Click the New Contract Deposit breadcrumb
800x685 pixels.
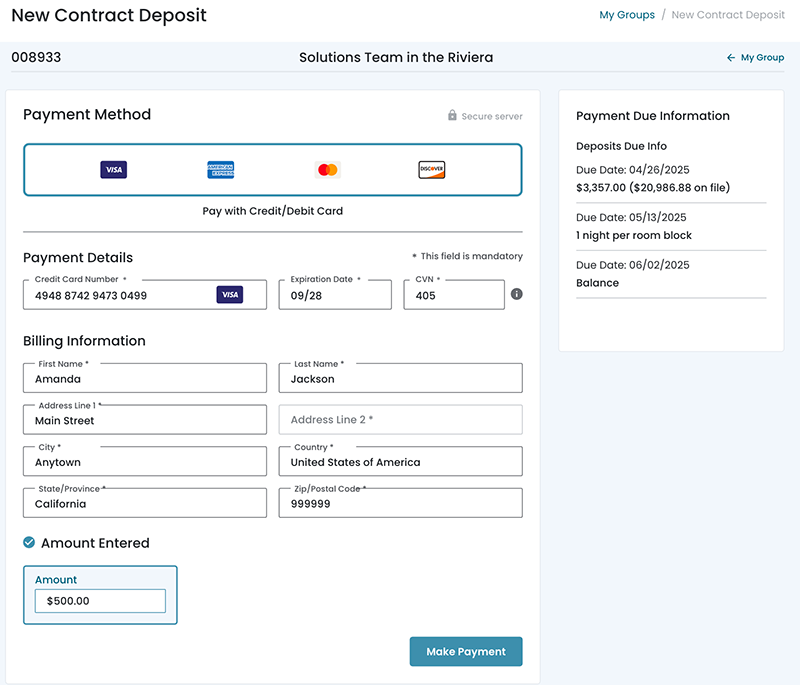[728, 15]
